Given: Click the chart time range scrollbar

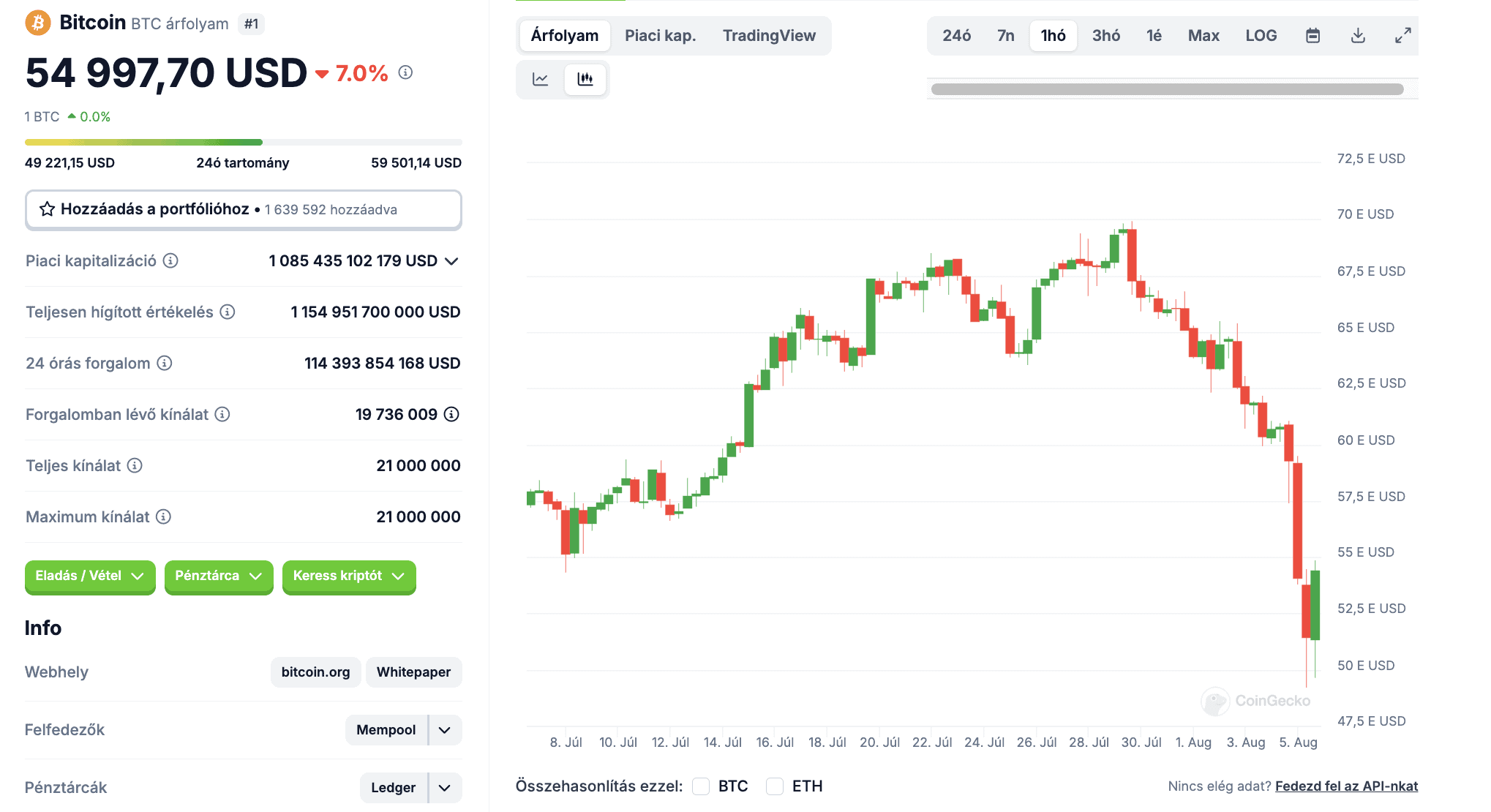Looking at the screenshot, I should click(1167, 89).
